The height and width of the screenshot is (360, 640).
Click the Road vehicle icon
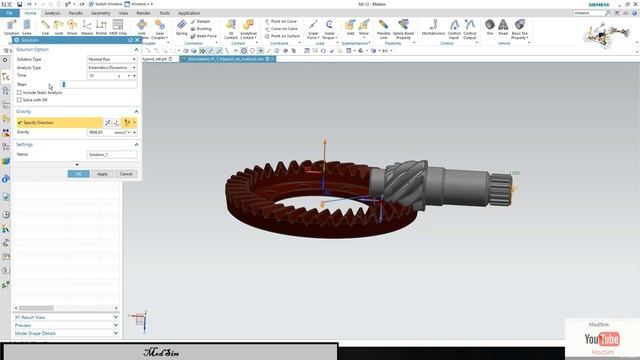point(503,27)
